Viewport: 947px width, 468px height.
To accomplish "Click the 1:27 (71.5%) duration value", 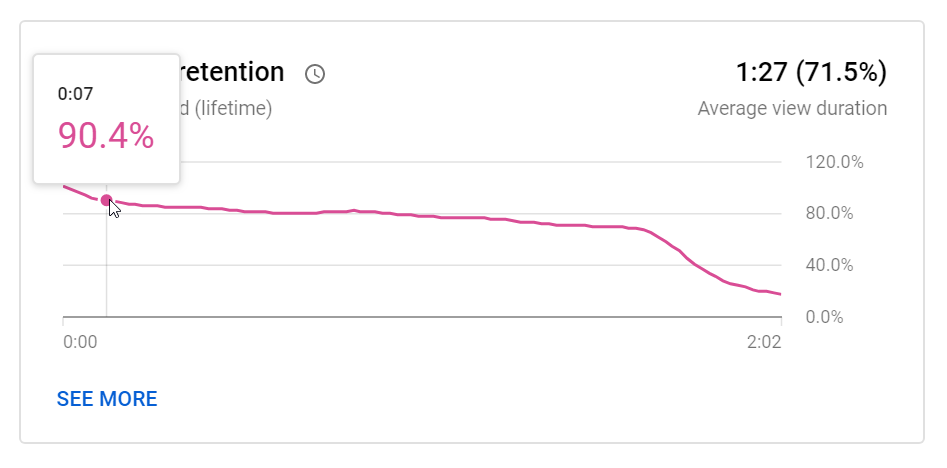I will pyautogui.click(x=811, y=72).
